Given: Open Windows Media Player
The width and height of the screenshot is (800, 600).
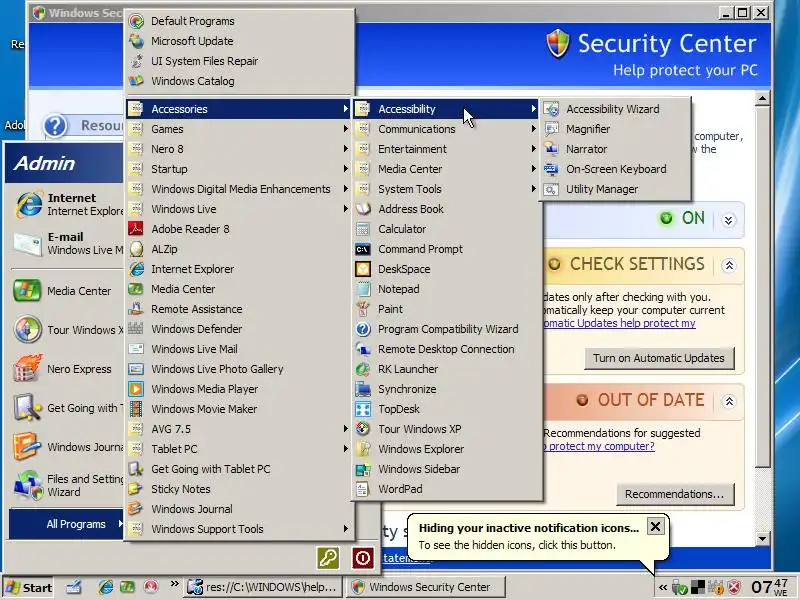Looking at the screenshot, I should pos(239,389).
